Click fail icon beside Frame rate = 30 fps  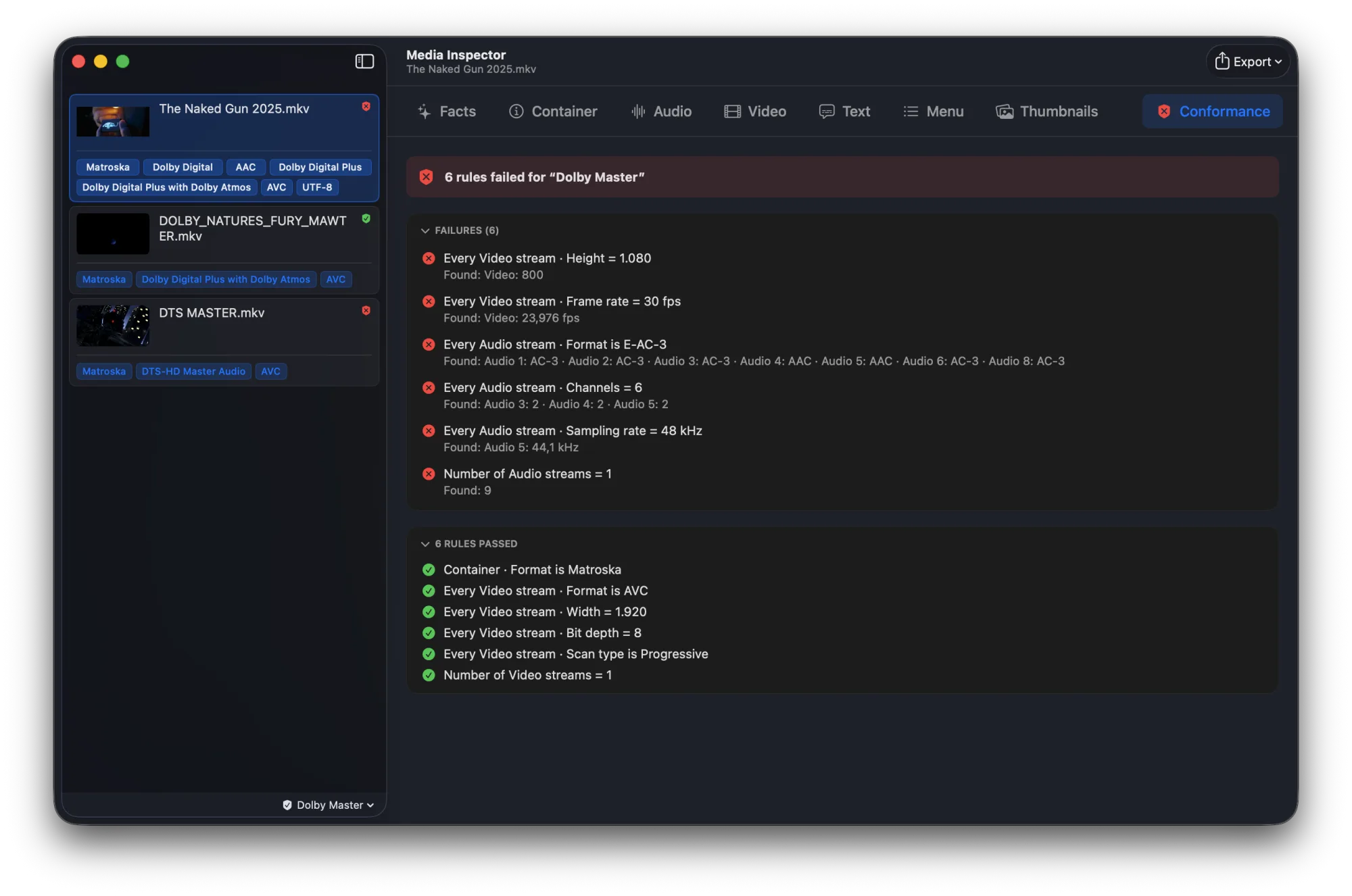(429, 301)
